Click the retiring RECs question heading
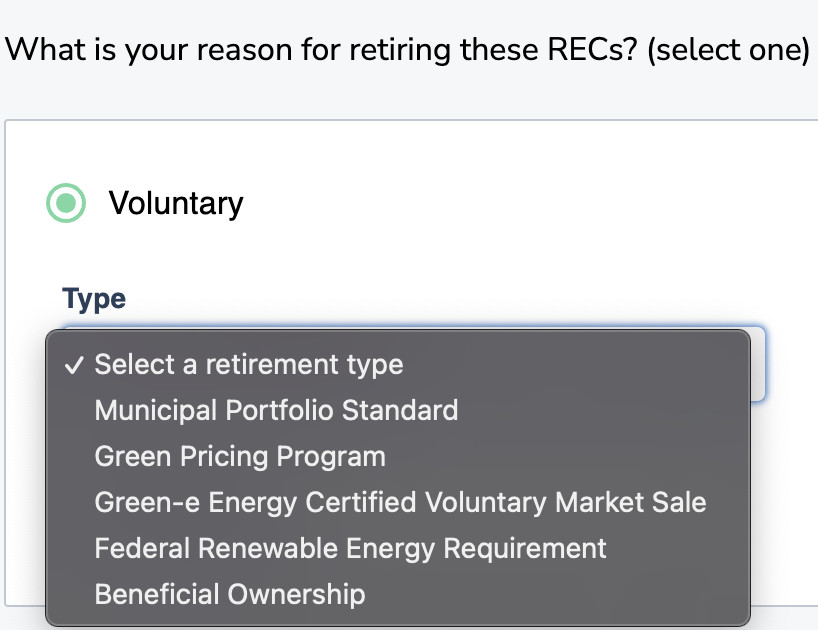Screen dimensions: 818x630 coord(320,49)
